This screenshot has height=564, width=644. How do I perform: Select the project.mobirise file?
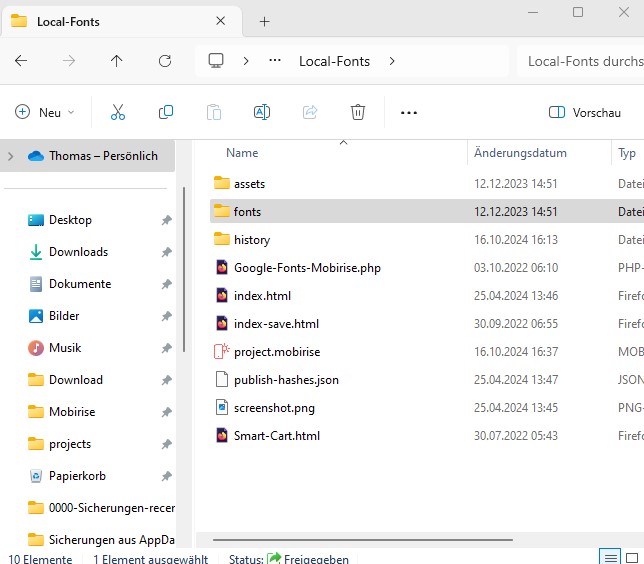click(x=277, y=352)
